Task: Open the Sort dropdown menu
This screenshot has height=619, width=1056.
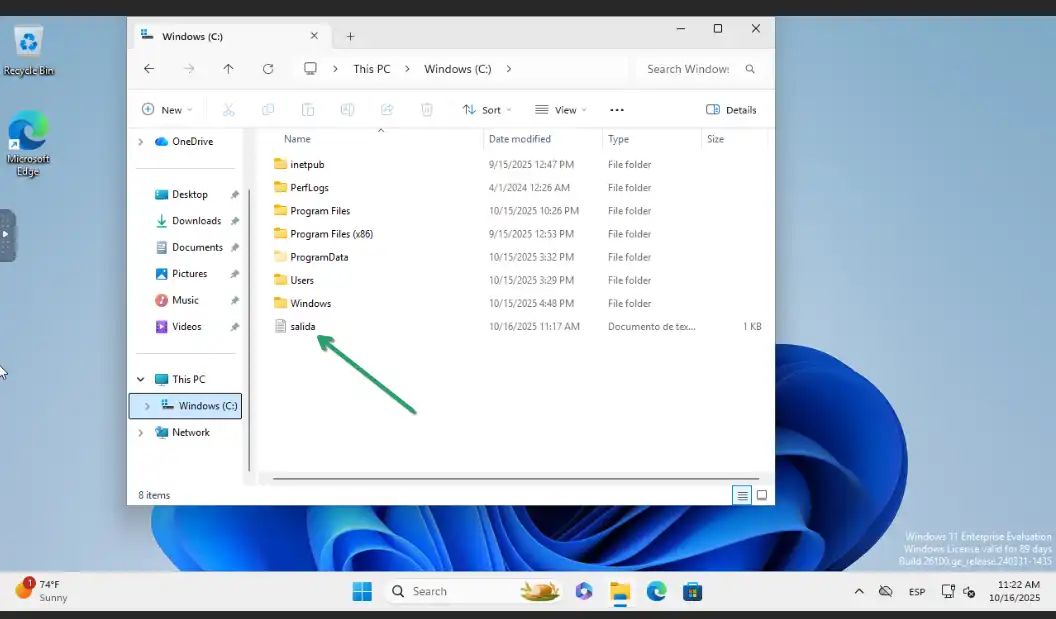Action: click(x=487, y=109)
